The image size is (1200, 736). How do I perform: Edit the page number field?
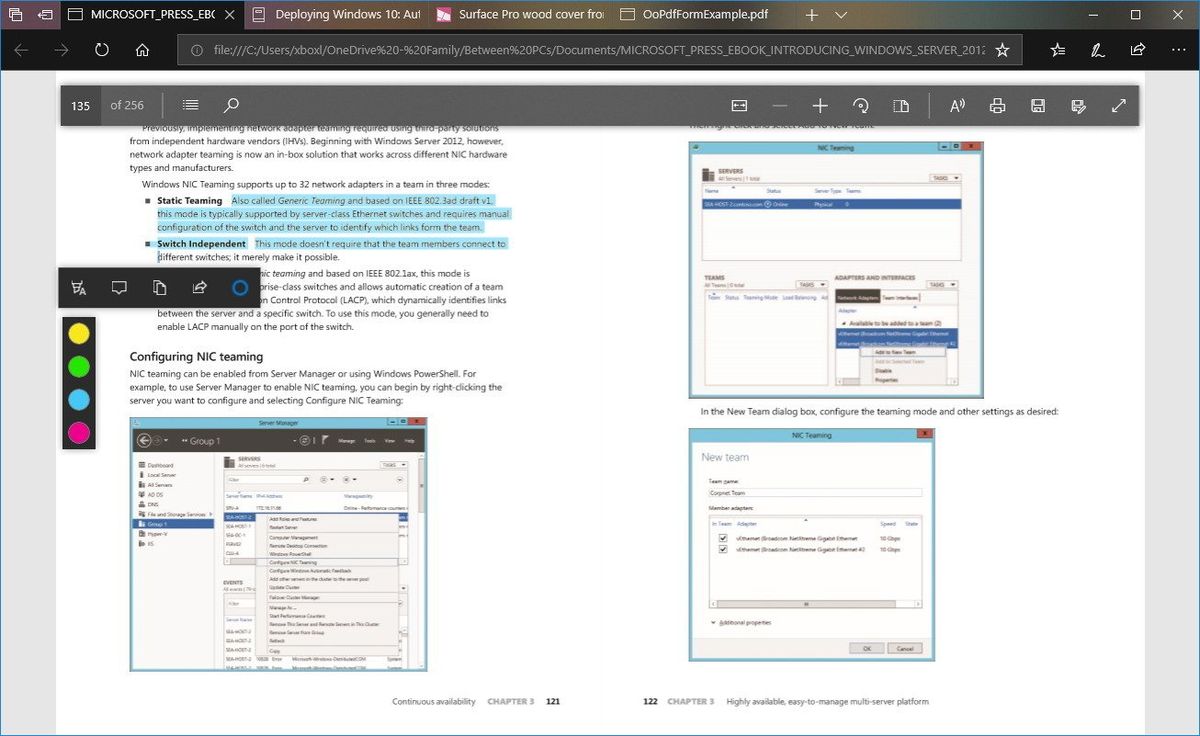pyautogui.click(x=80, y=105)
